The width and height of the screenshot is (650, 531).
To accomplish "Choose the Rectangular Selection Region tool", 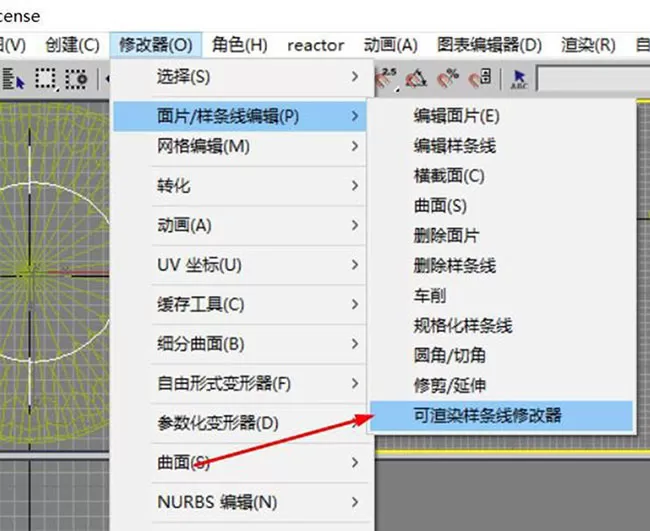I will [45, 79].
